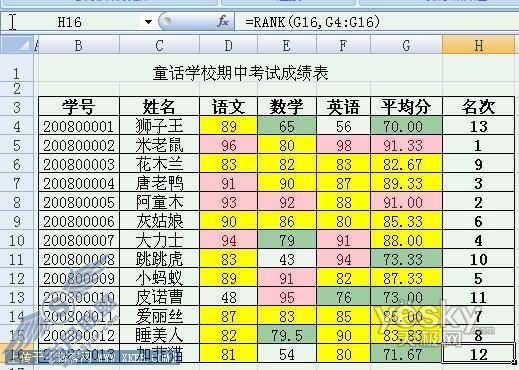519x370 pixels.
Task: Click the select-all corner triangle
Action: pos(17,44)
